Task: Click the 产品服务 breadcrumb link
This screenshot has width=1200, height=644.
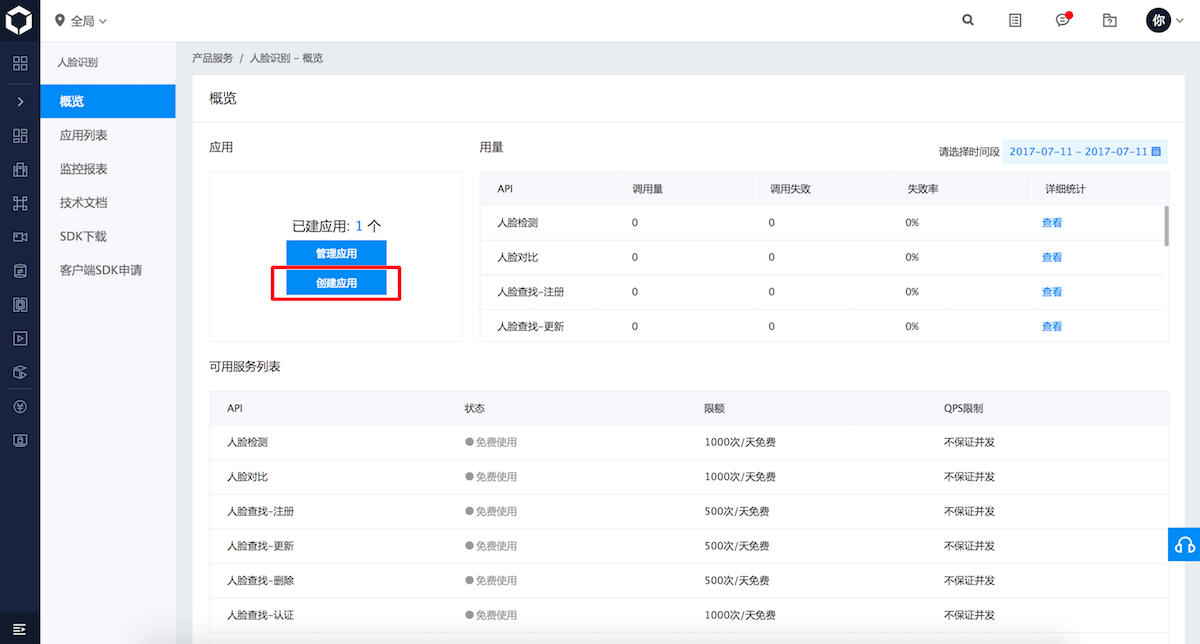Action: 212,58
